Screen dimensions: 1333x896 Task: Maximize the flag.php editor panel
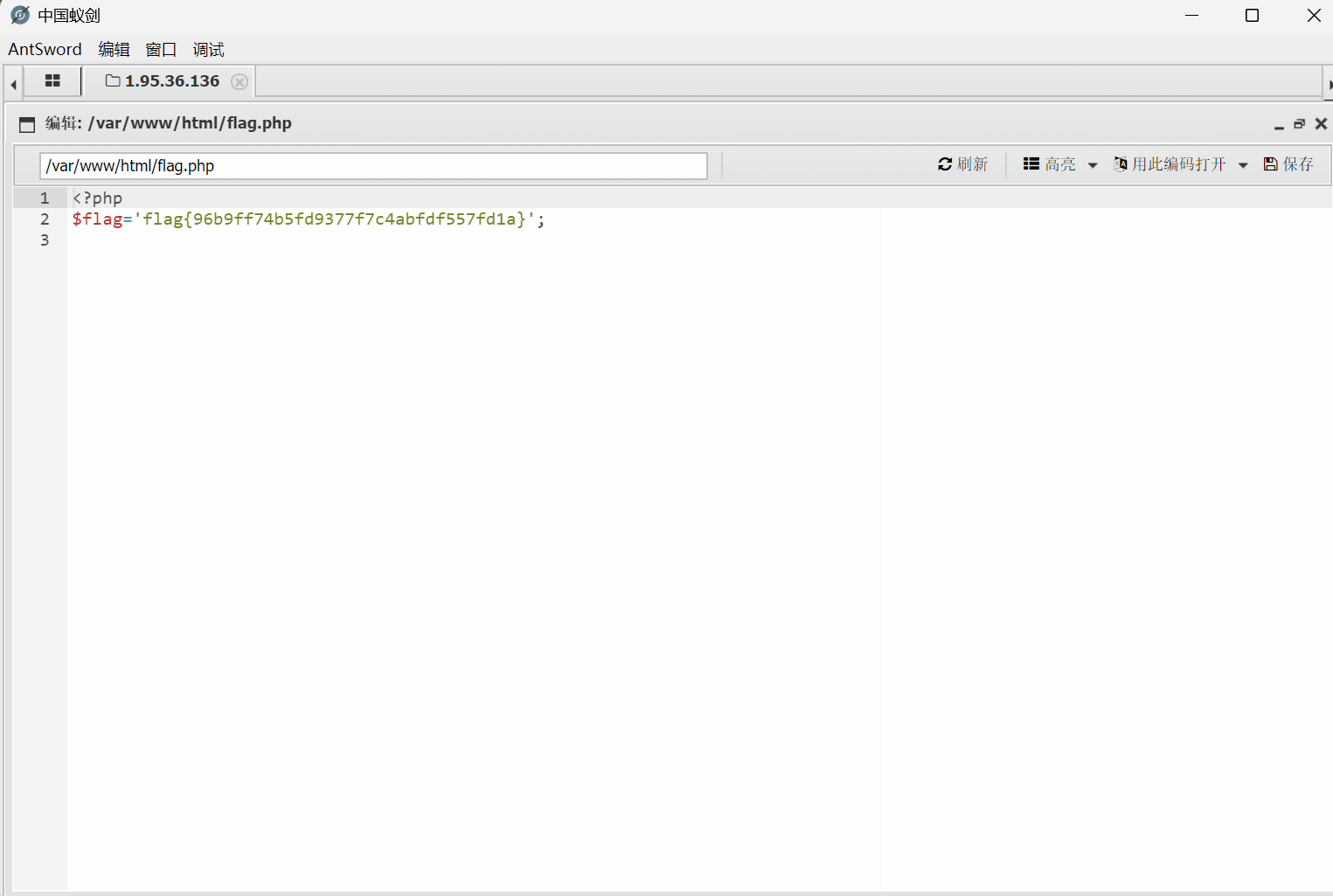pyautogui.click(x=1300, y=124)
